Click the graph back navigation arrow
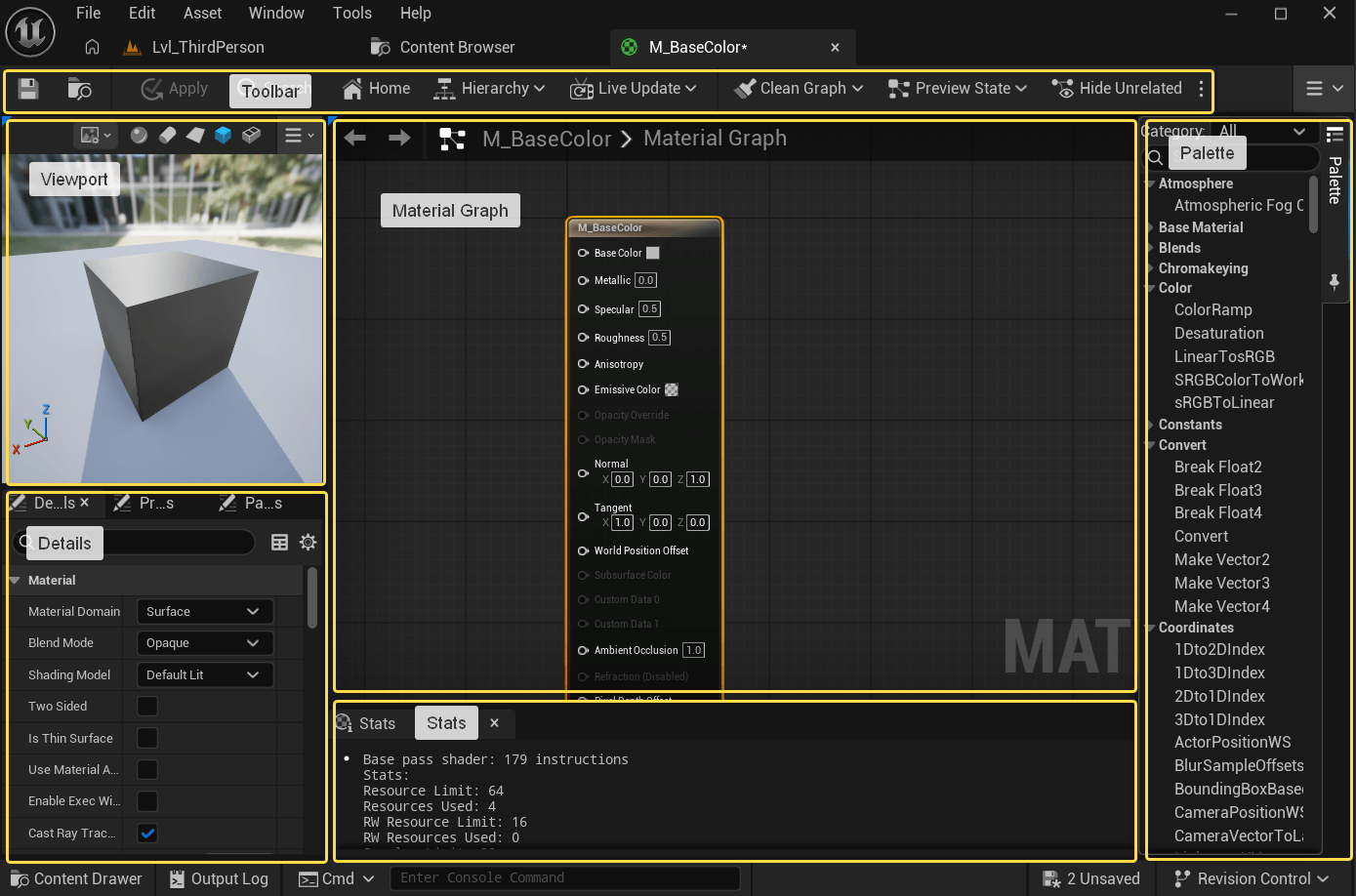This screenshot has width=1356, height=896. pos(355,139)
